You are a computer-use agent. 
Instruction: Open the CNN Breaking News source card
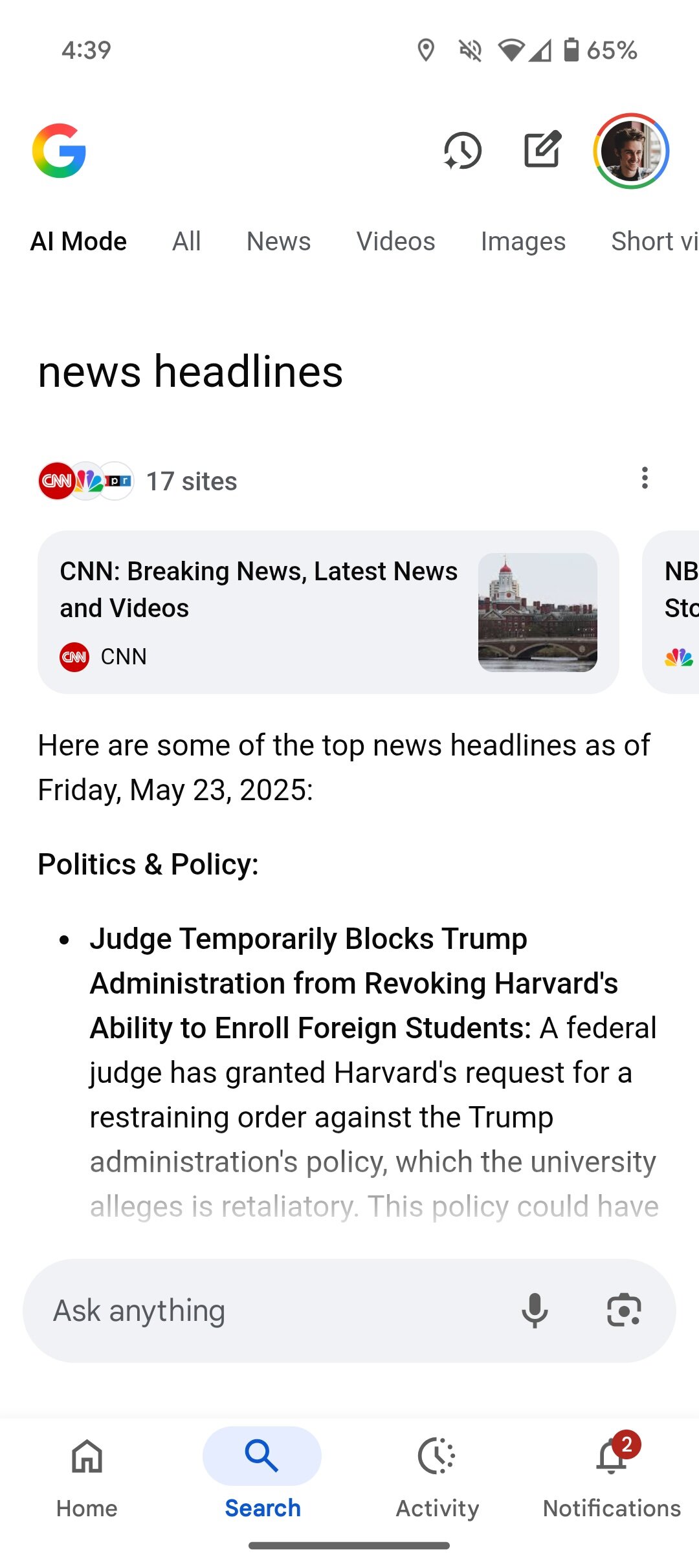pyautogui.click(x=259, y=611)
